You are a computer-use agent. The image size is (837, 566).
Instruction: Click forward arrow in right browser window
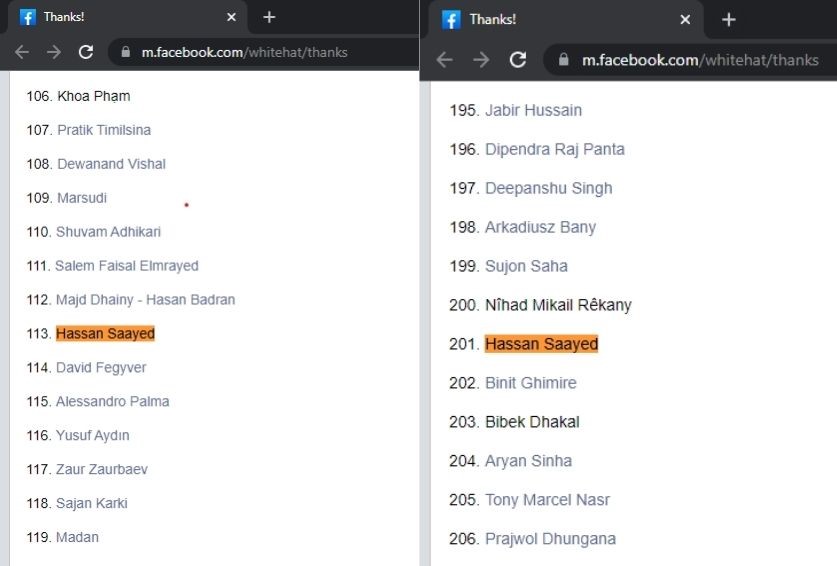point(481,59)
